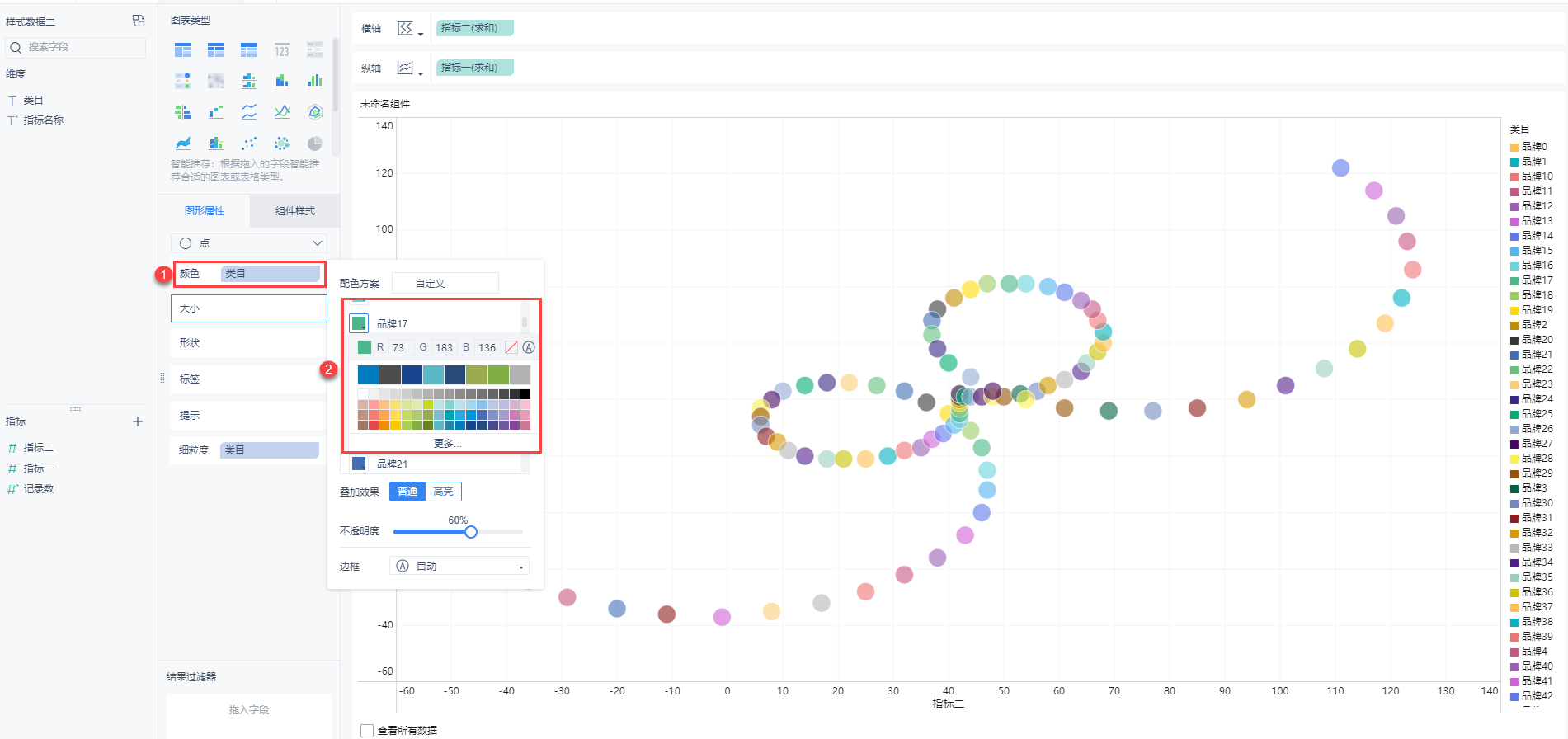1568x739 pixels.
Task: Select the pie chart icon
Action: click(x=315, y=143)
